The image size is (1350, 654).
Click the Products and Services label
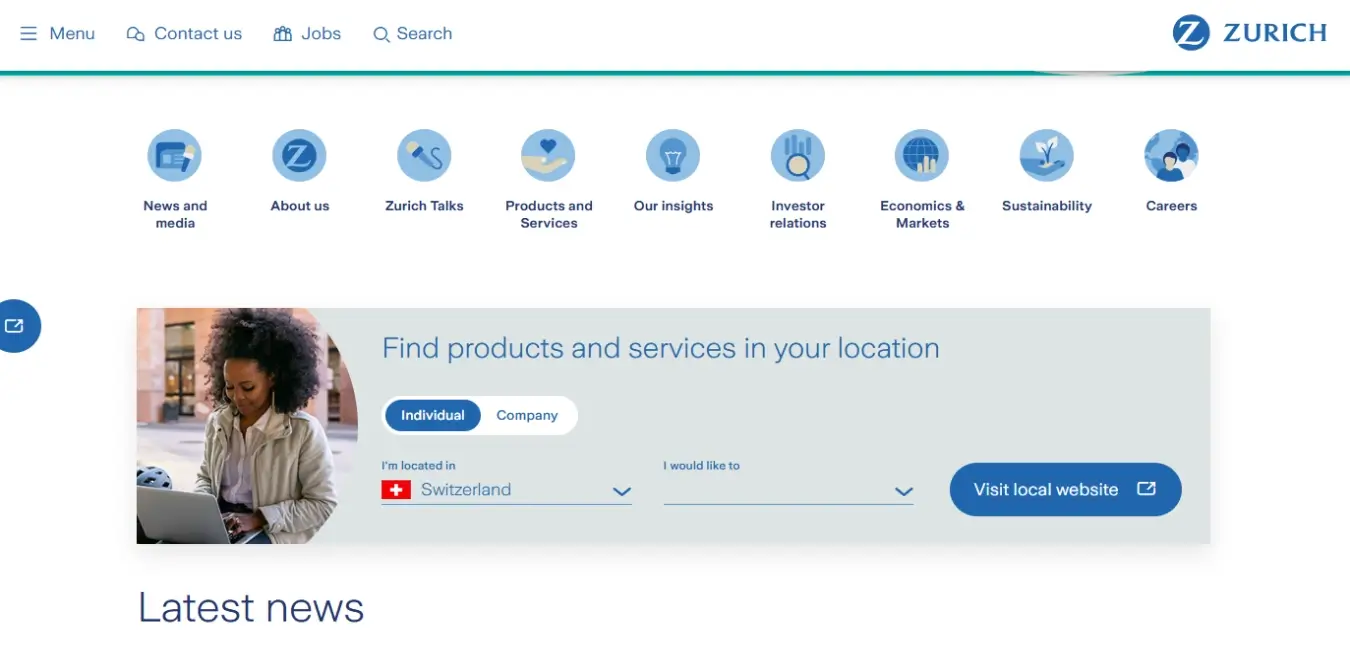[549, 214]
